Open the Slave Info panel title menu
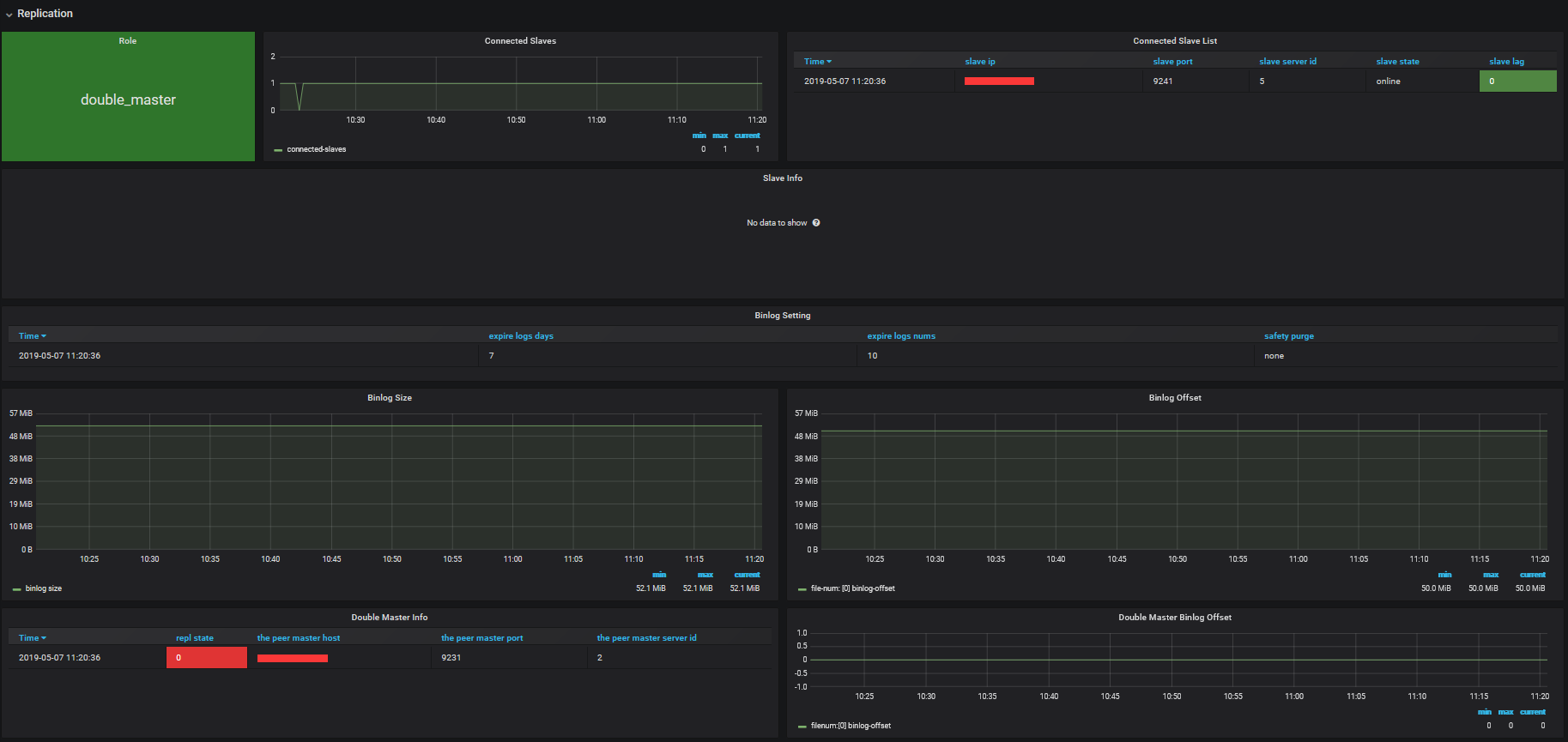The height and width of the screenshot is (742, 1568). tap(783, 178)
